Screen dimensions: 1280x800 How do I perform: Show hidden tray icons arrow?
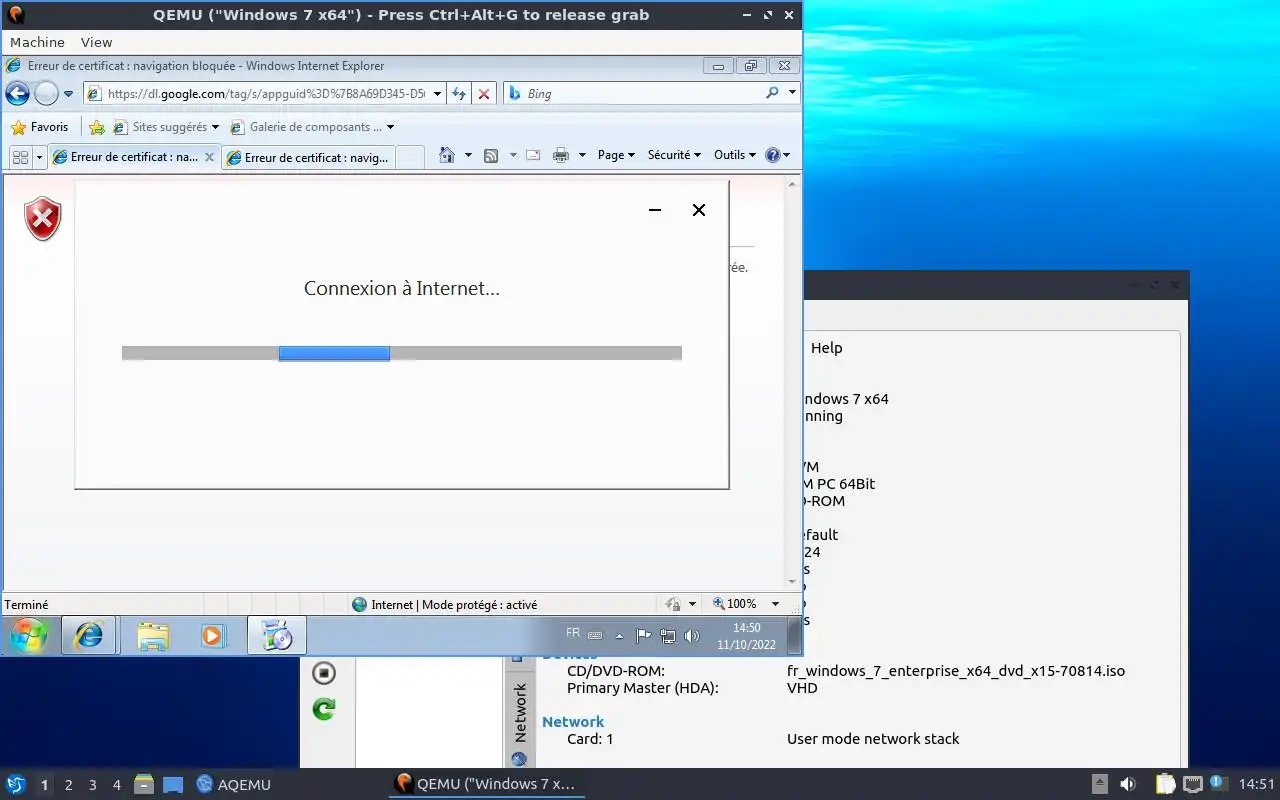click(619, 636)
